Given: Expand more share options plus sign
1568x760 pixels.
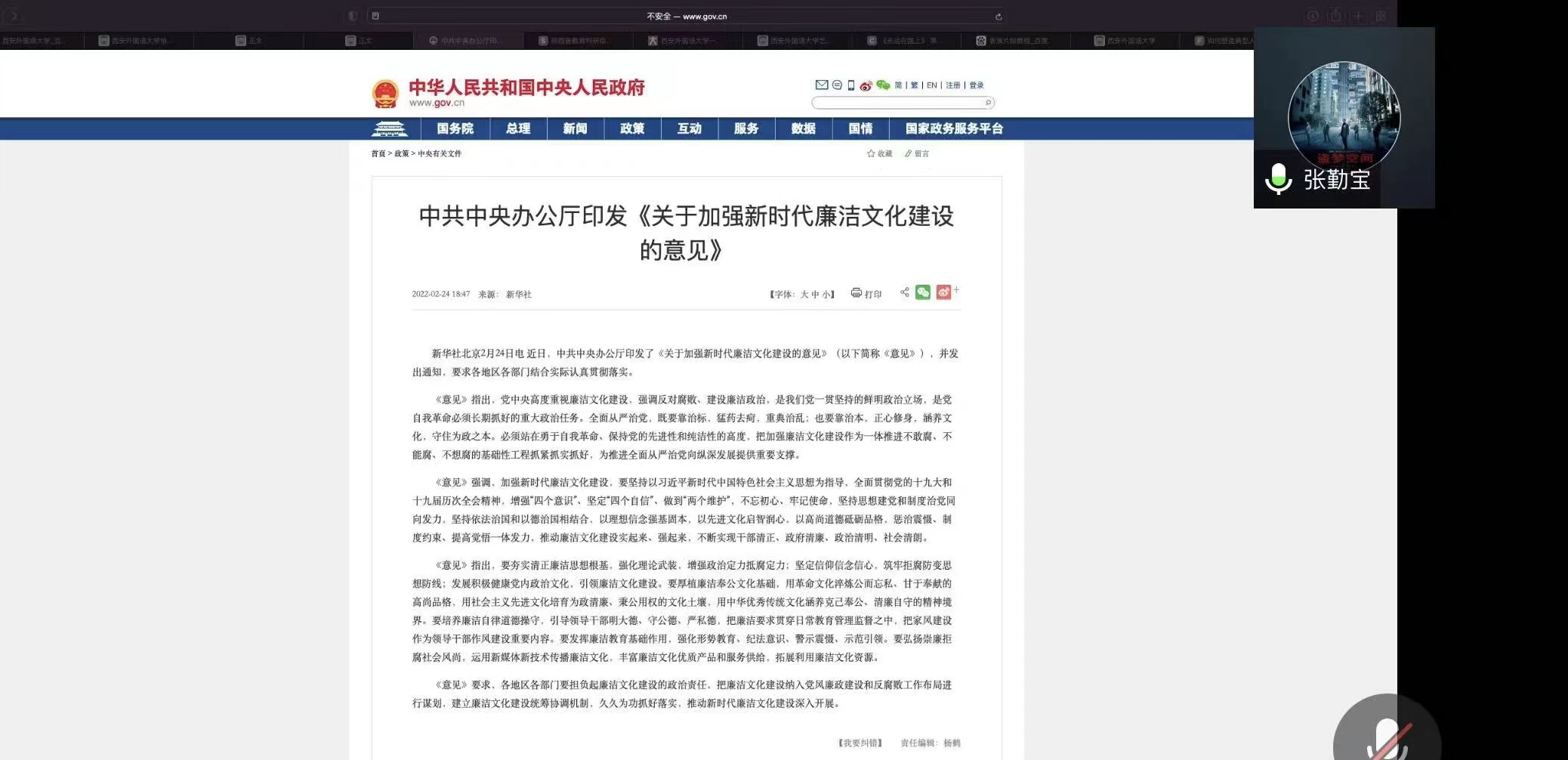Looking at the screenshot, I should pos(956,289).
